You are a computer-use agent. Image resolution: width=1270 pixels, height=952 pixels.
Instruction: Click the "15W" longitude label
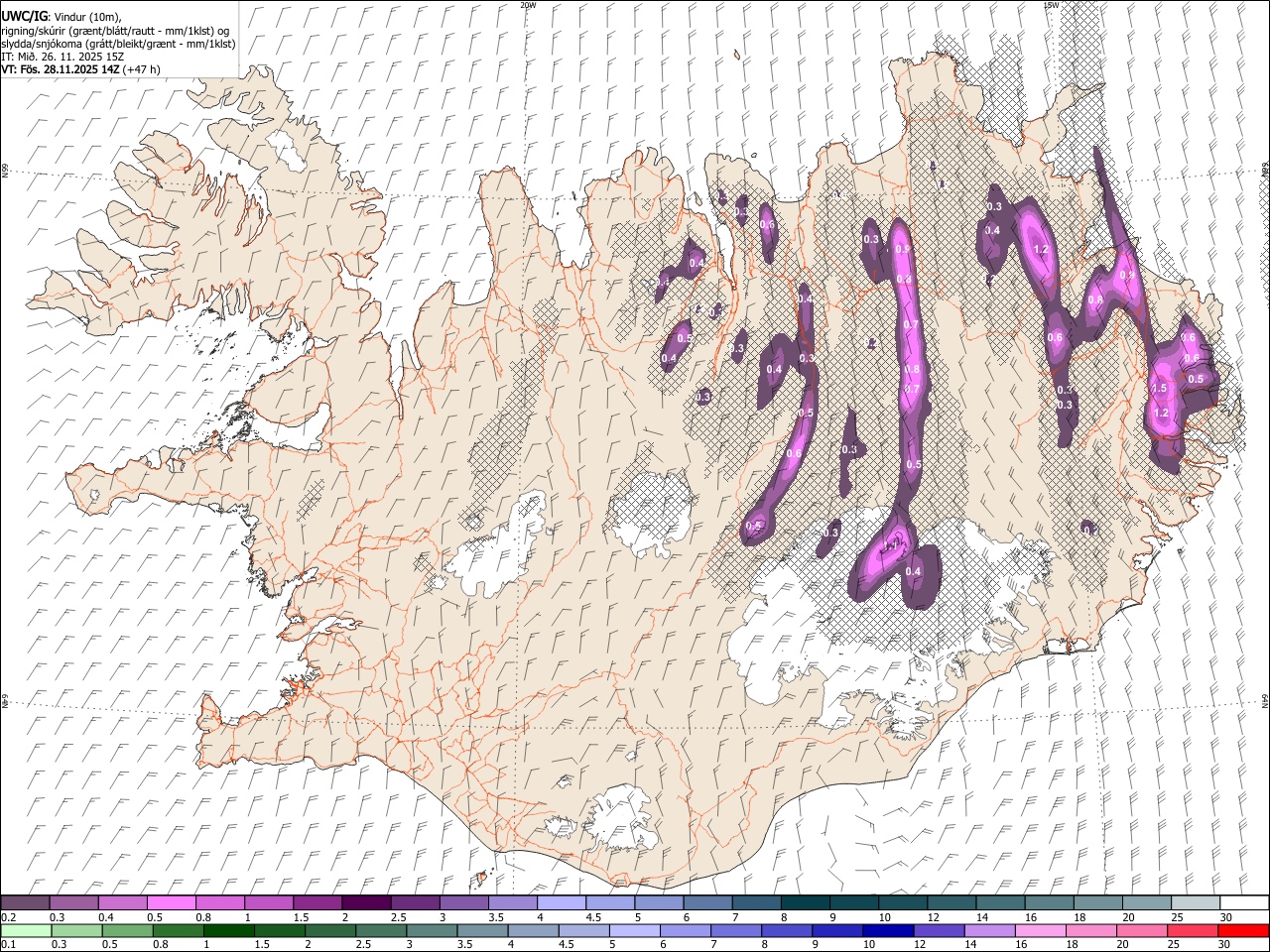(1052, 5)
